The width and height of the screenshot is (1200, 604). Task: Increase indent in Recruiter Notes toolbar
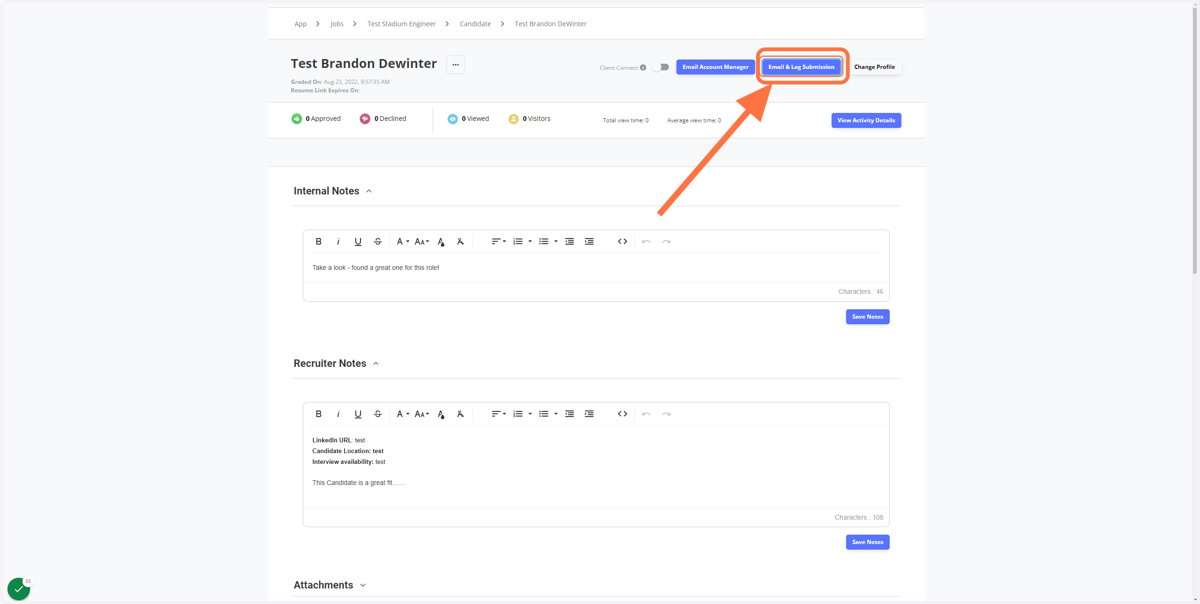pos(589,414)
